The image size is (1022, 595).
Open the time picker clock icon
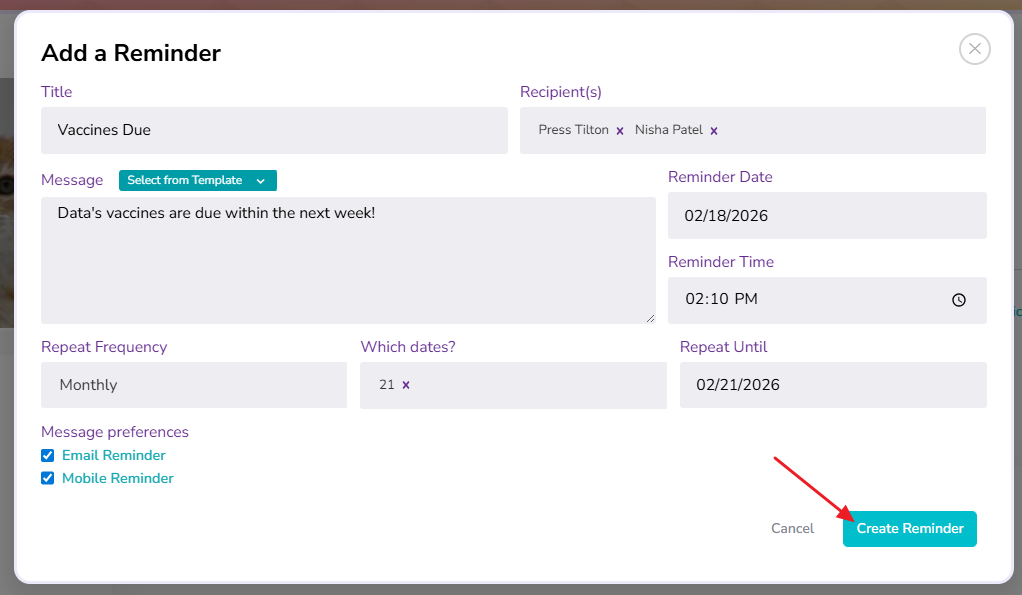pos(958,300)
